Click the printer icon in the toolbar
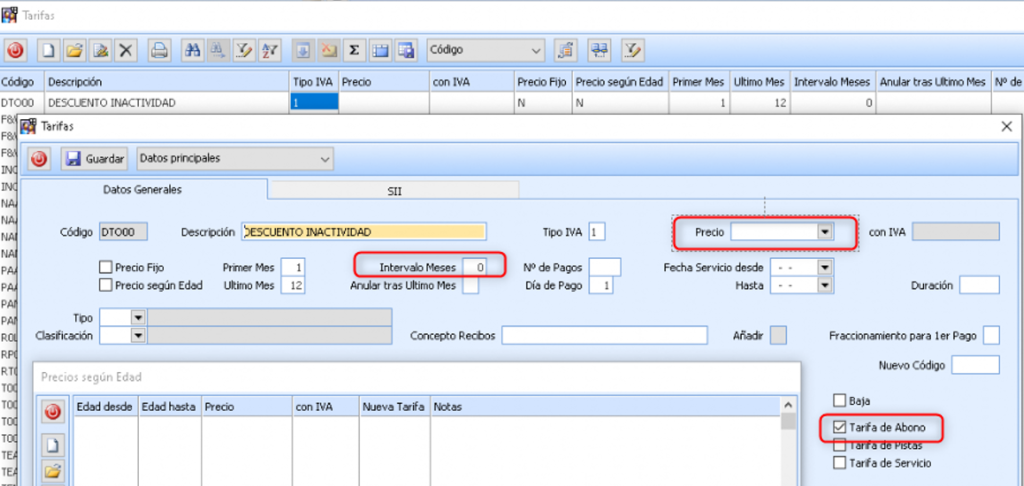 pyautogui.click(x=158, y=49)
